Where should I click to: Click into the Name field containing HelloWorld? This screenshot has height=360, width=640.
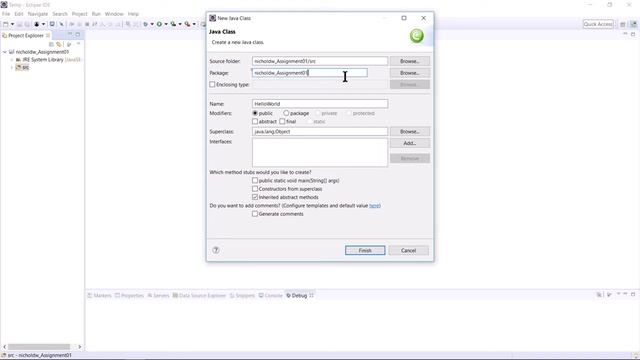(x=320, y=104)
